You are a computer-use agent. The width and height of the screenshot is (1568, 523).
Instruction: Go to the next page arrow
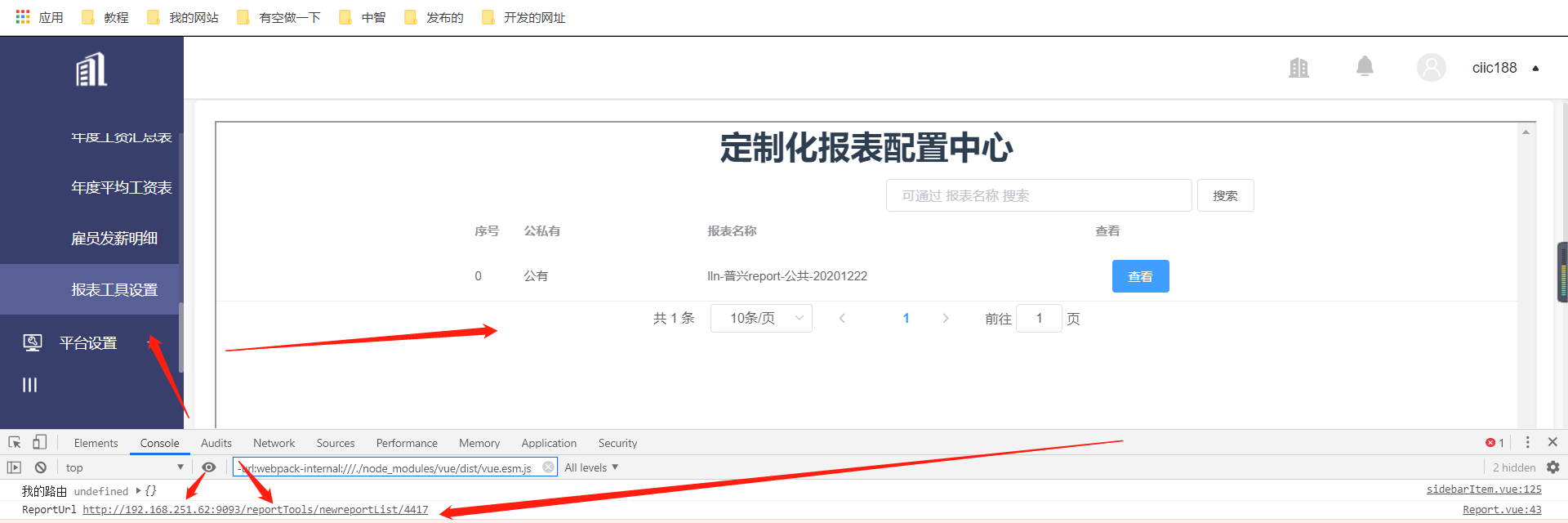click(x=946, y=318)
